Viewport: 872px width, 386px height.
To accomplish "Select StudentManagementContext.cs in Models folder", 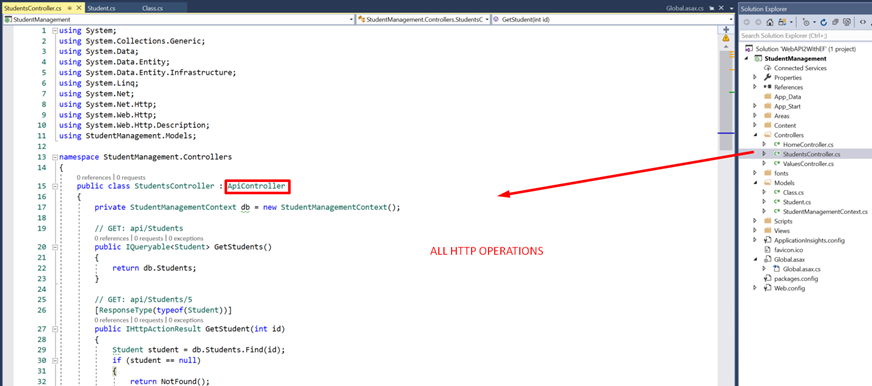I will pyautogui.click(x=825, y=211).
